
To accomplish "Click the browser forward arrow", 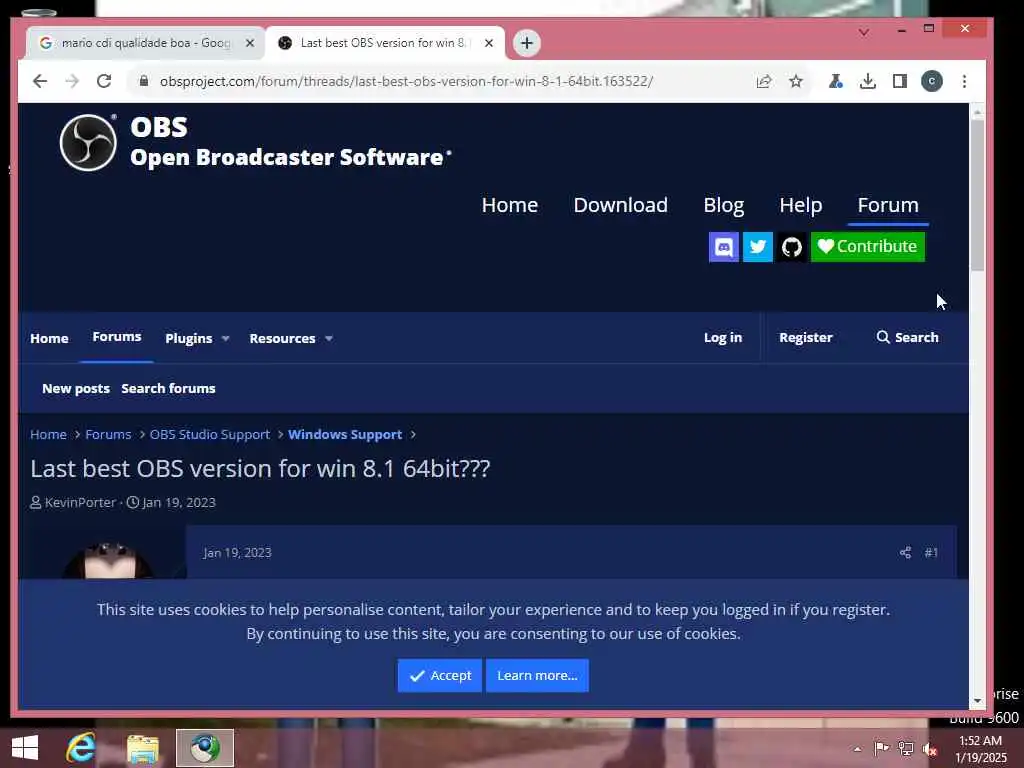I will (72, 81).
